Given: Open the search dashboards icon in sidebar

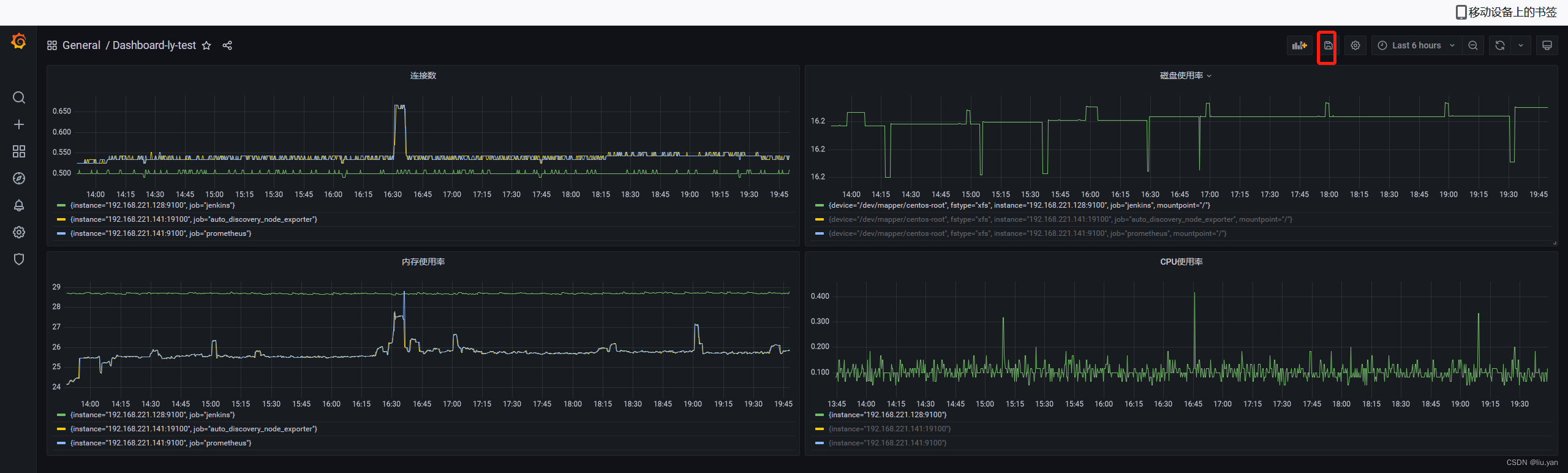Looking at the screenshot, I should point(19,97).
